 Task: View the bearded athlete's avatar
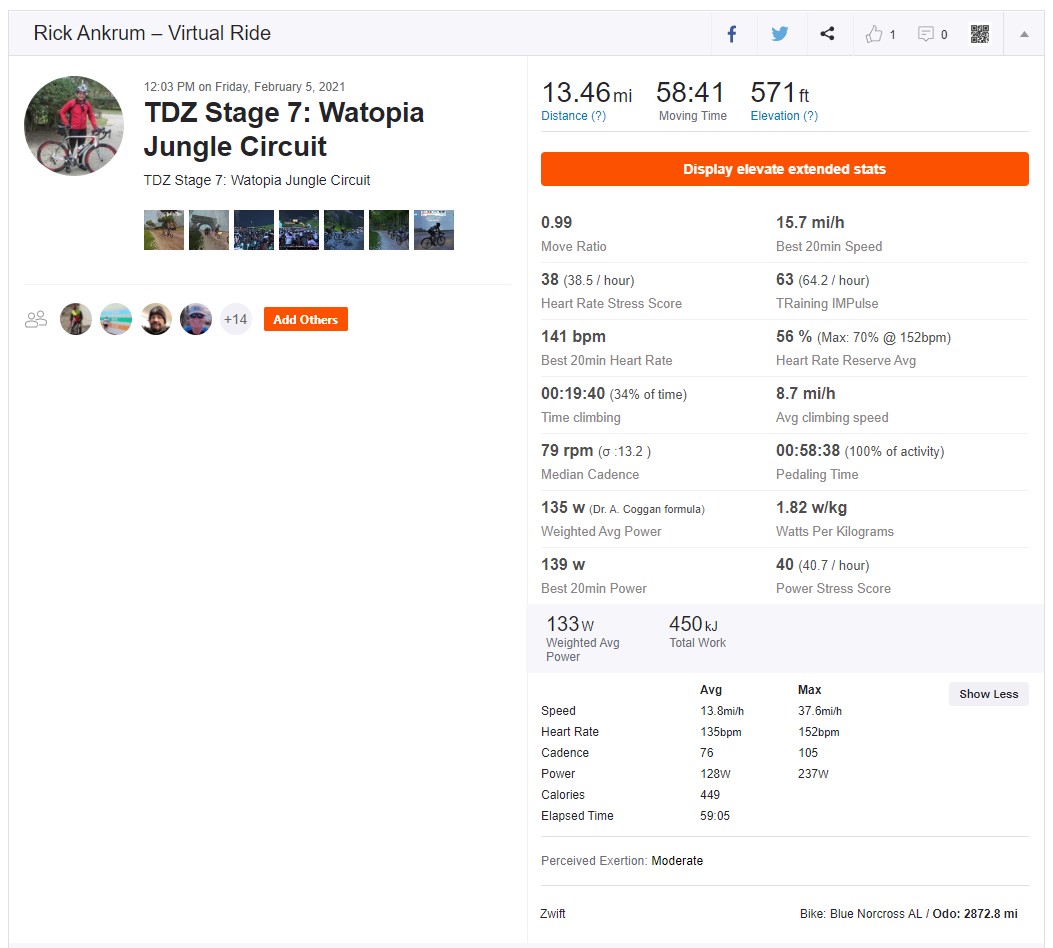click(156, 319)
